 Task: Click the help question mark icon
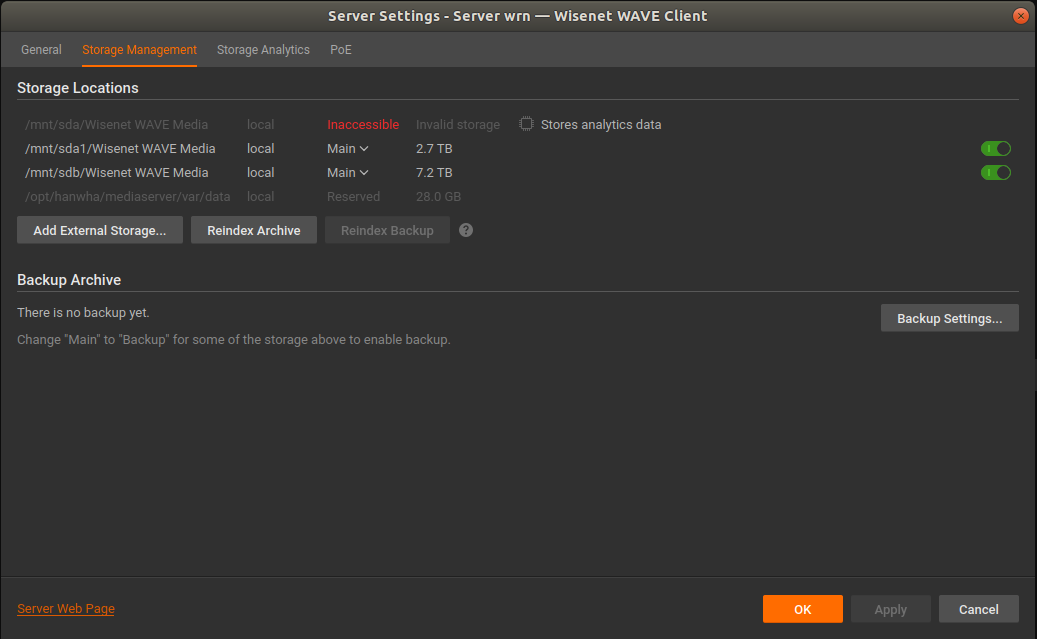click(x=466, y=230)
